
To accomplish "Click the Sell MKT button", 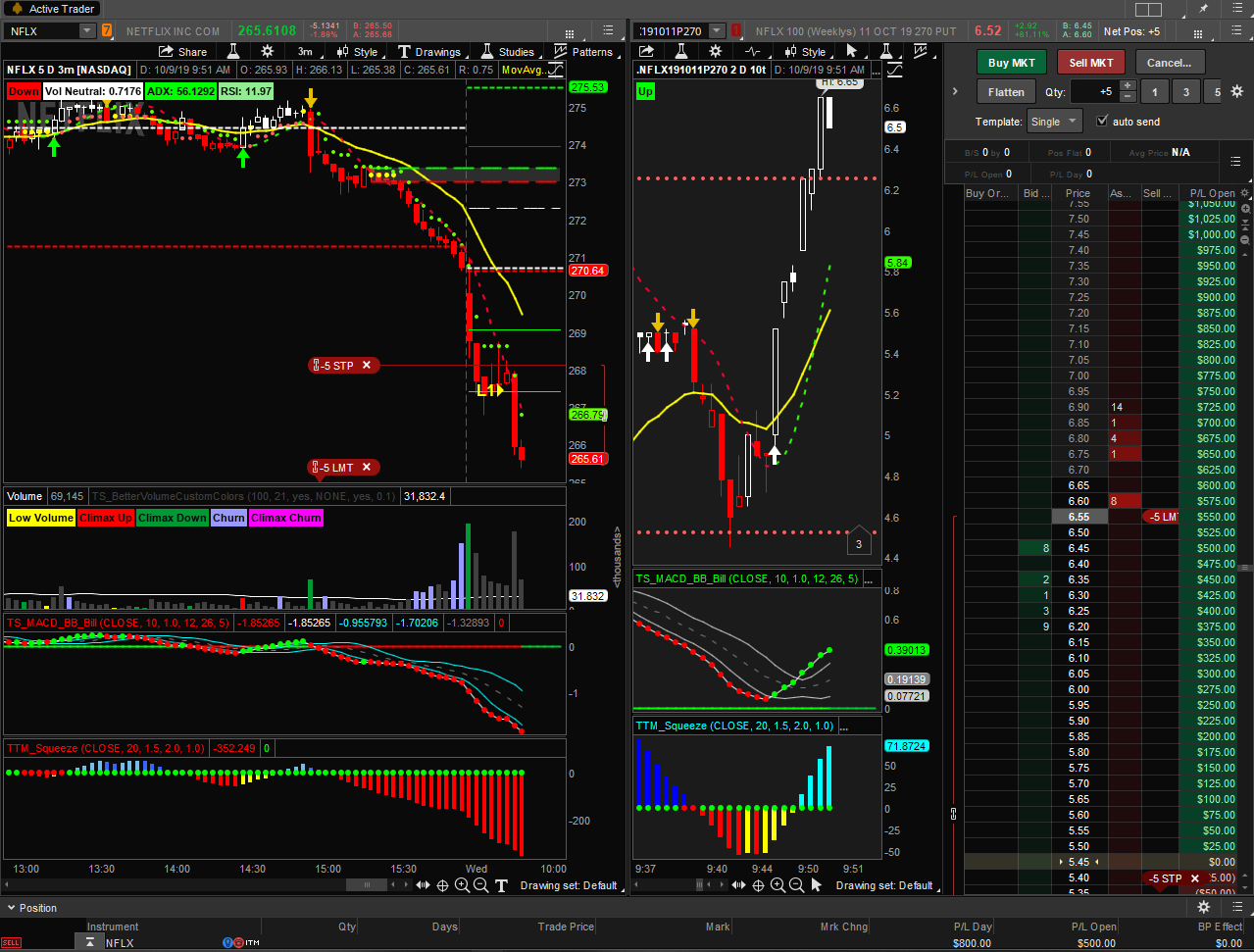I will tap(1091, 63).
